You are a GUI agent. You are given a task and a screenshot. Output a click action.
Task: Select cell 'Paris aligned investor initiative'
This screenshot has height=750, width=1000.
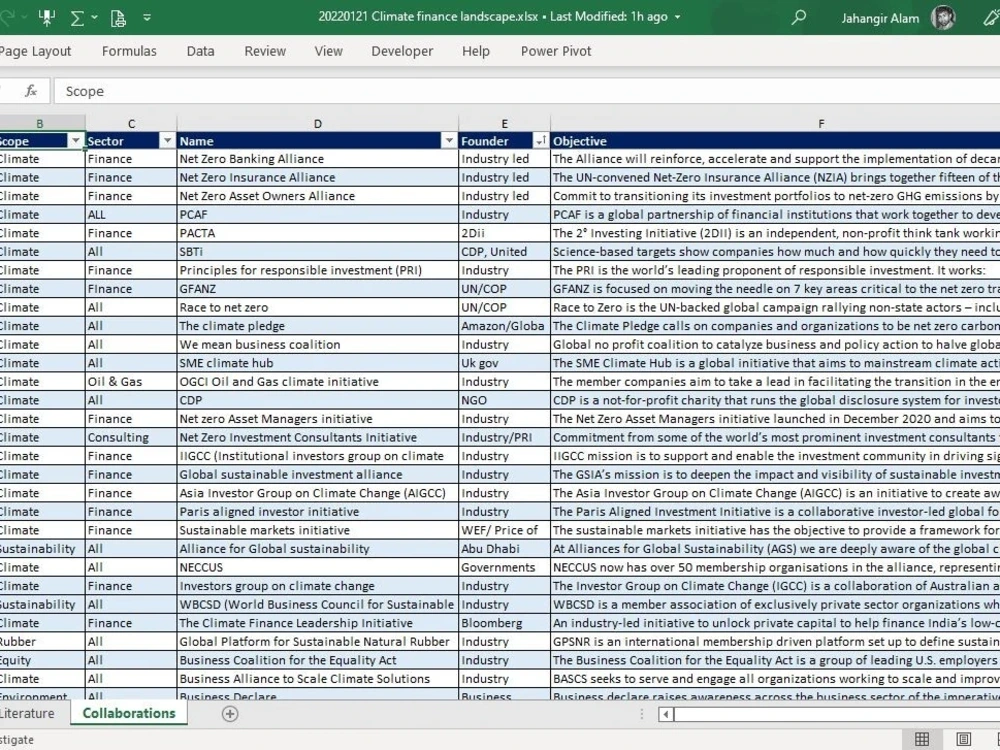click(x=318, y=511)
